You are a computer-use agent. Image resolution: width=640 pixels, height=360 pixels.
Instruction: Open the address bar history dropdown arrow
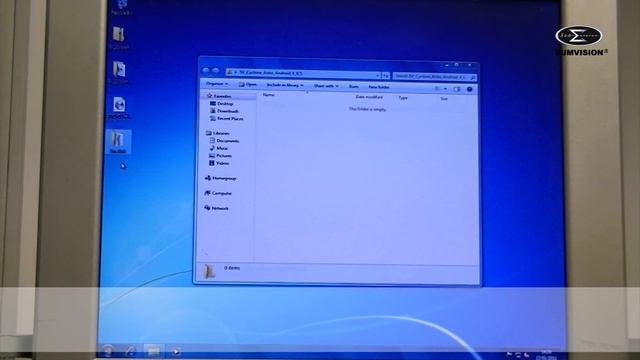(x=378, y=75)
